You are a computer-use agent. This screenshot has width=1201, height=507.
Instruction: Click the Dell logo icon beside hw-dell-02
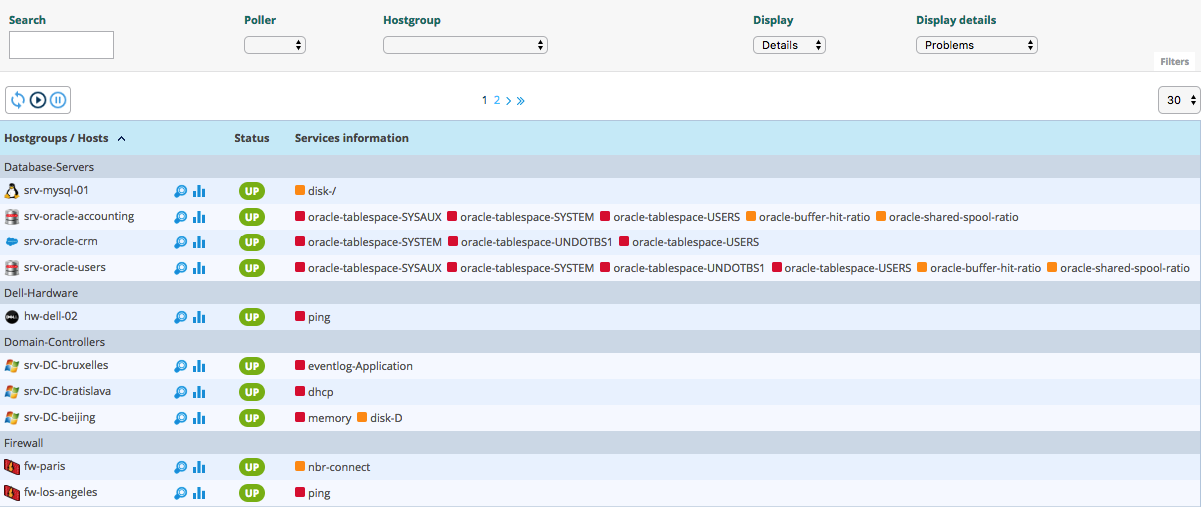point(12,317)
